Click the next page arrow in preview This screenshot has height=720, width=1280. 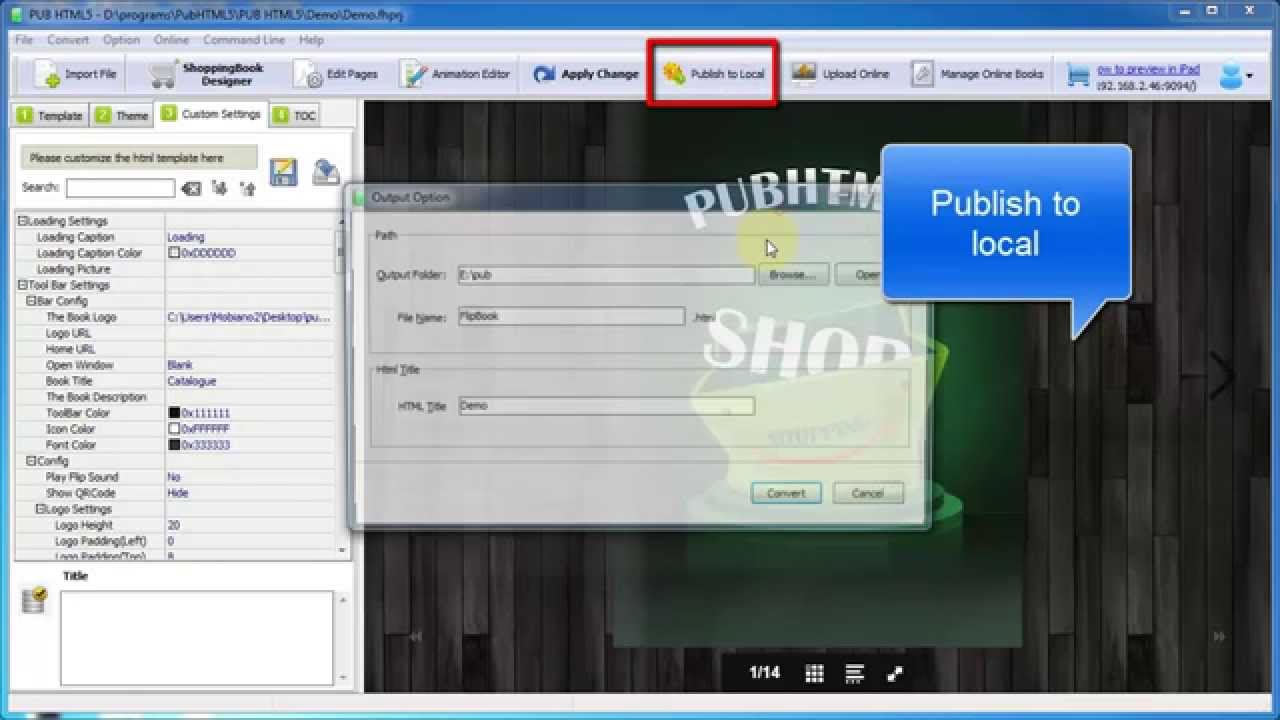[x=1222, y=374]
